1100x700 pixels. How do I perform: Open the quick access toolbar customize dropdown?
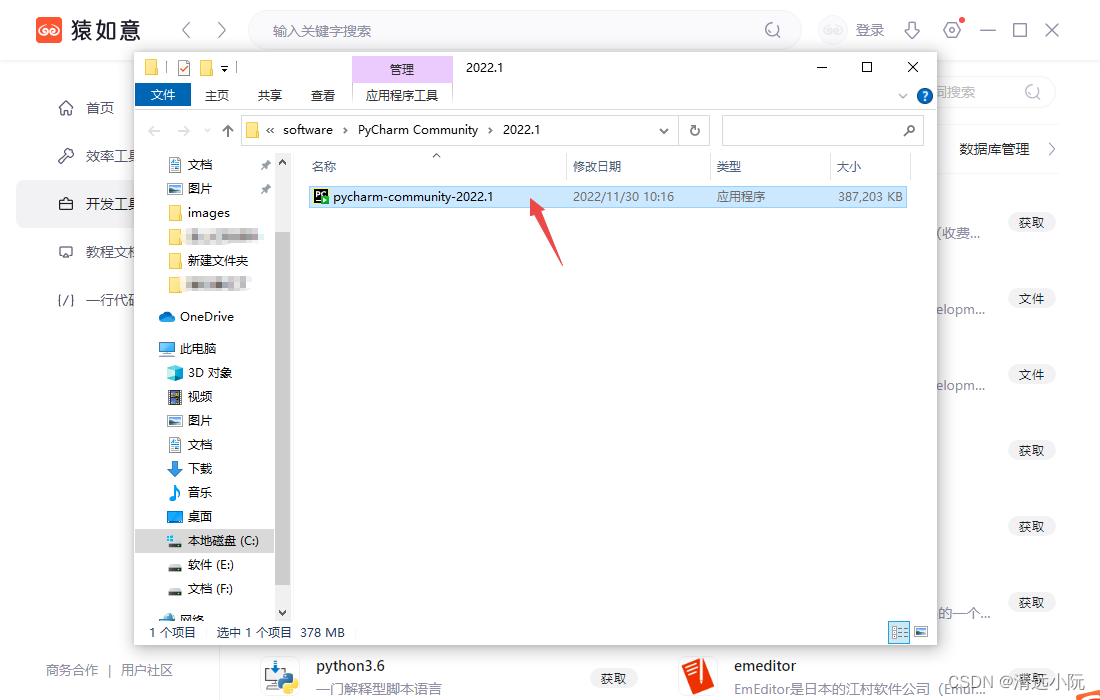coord(224,69)
